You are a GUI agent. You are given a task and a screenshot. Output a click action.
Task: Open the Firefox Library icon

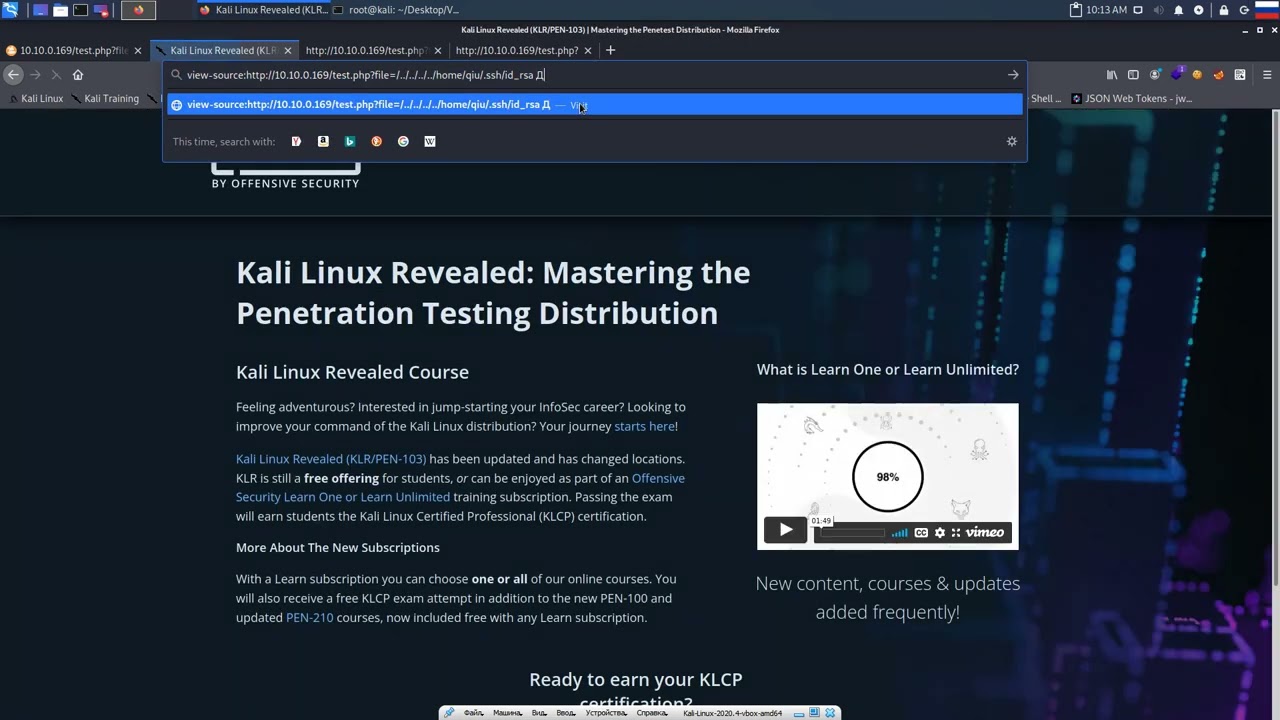(1112, 75)
